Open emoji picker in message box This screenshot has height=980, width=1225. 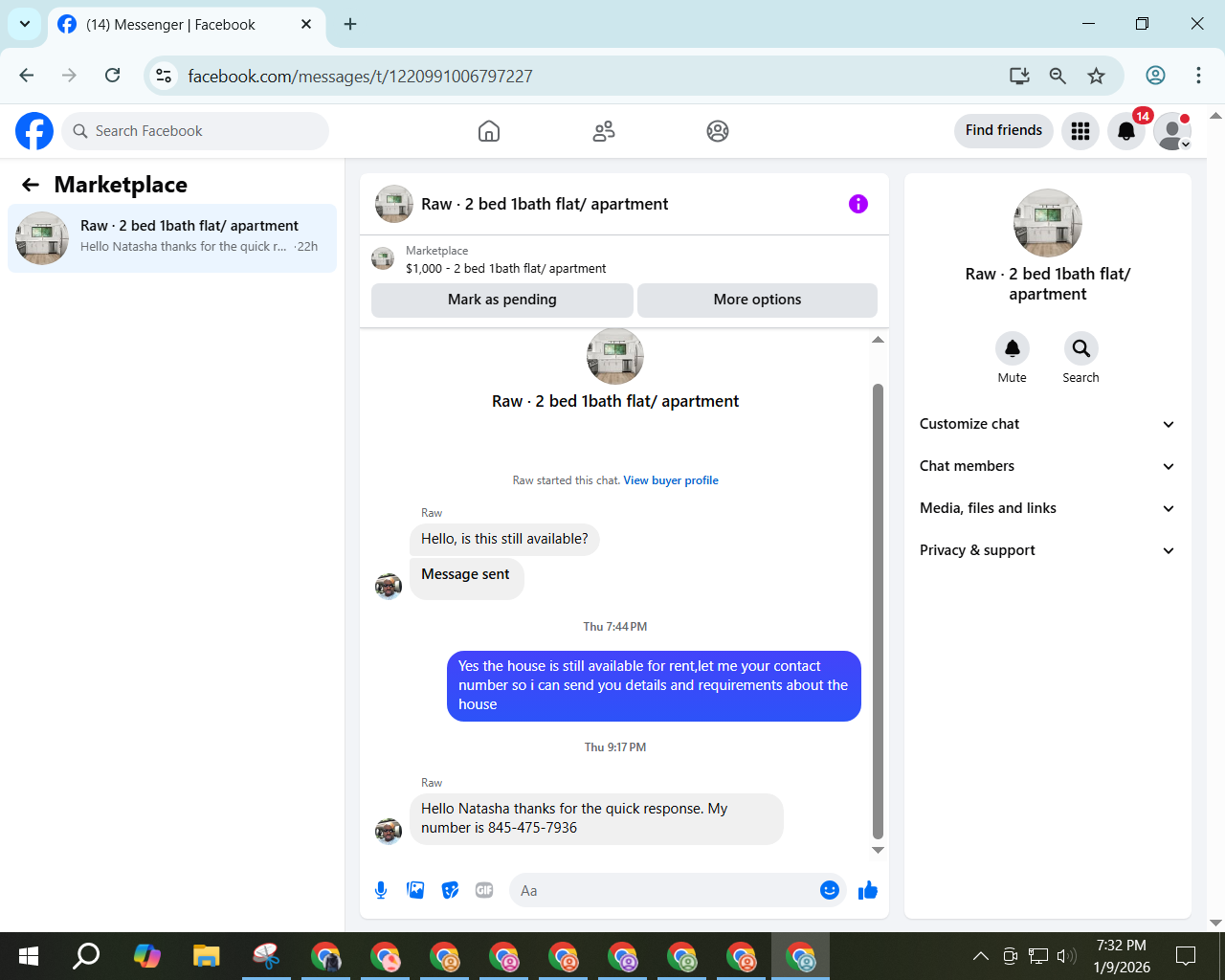830,890
